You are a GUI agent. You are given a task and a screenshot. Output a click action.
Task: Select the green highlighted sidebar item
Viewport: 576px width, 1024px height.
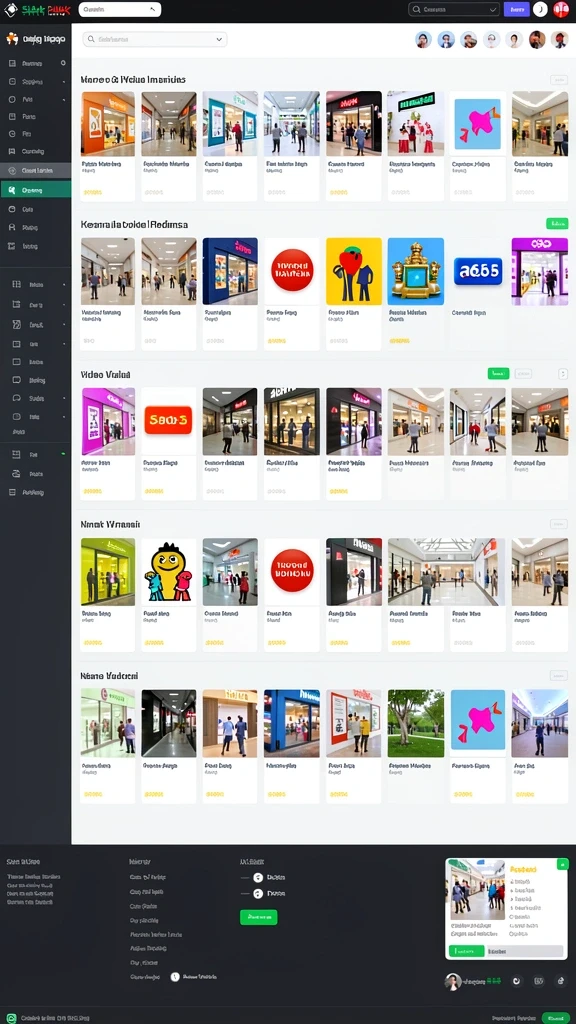[36, 190]
